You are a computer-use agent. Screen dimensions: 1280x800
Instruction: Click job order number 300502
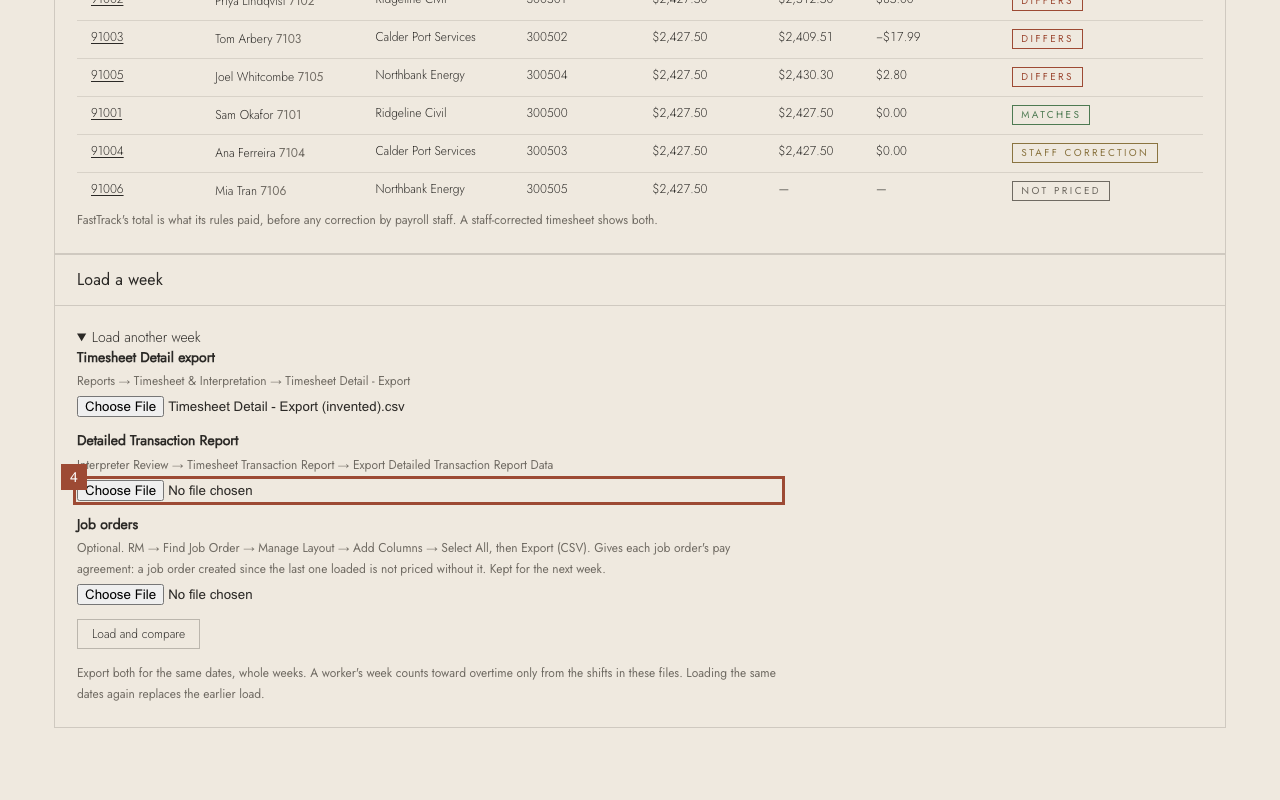coord(547,37)
